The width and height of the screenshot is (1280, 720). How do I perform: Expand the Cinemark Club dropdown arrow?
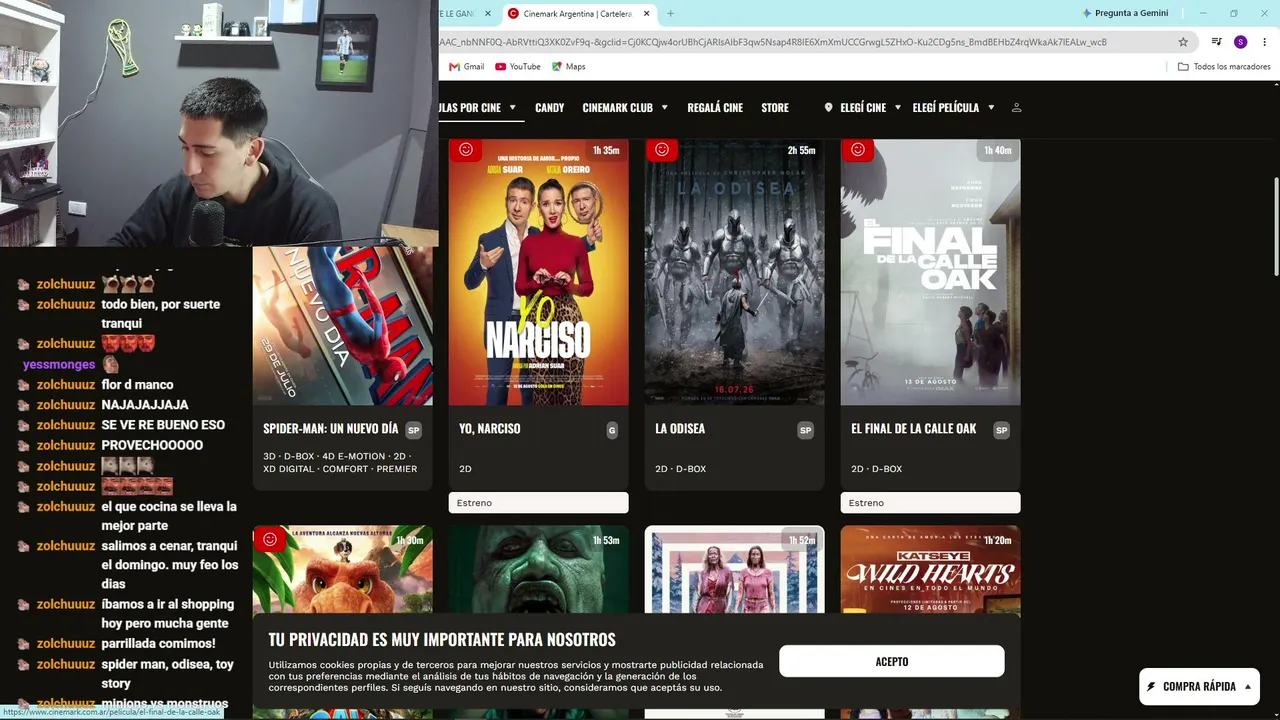coord(664,108)
